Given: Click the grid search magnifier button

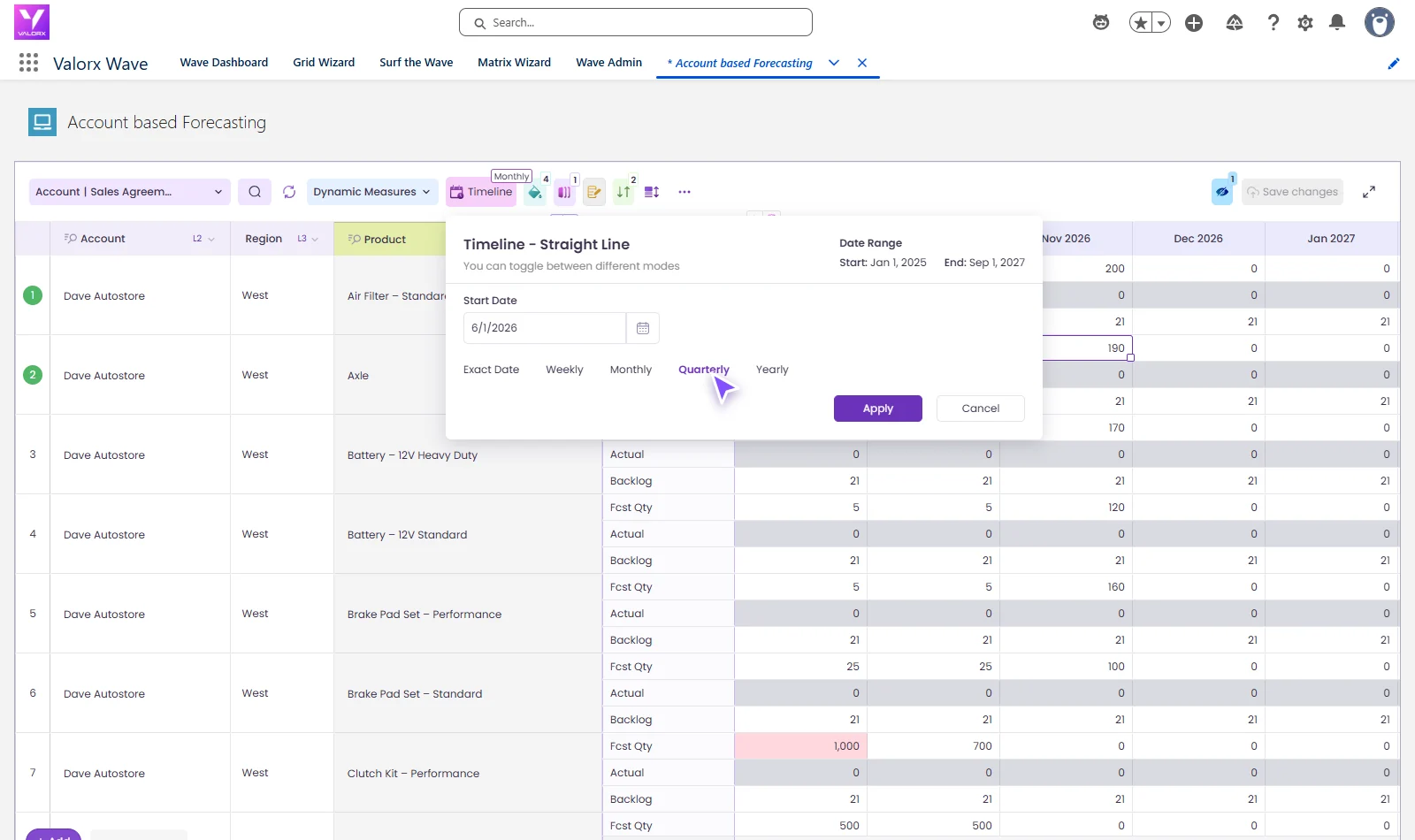Looking at the screenshot, I should point(255,192).
